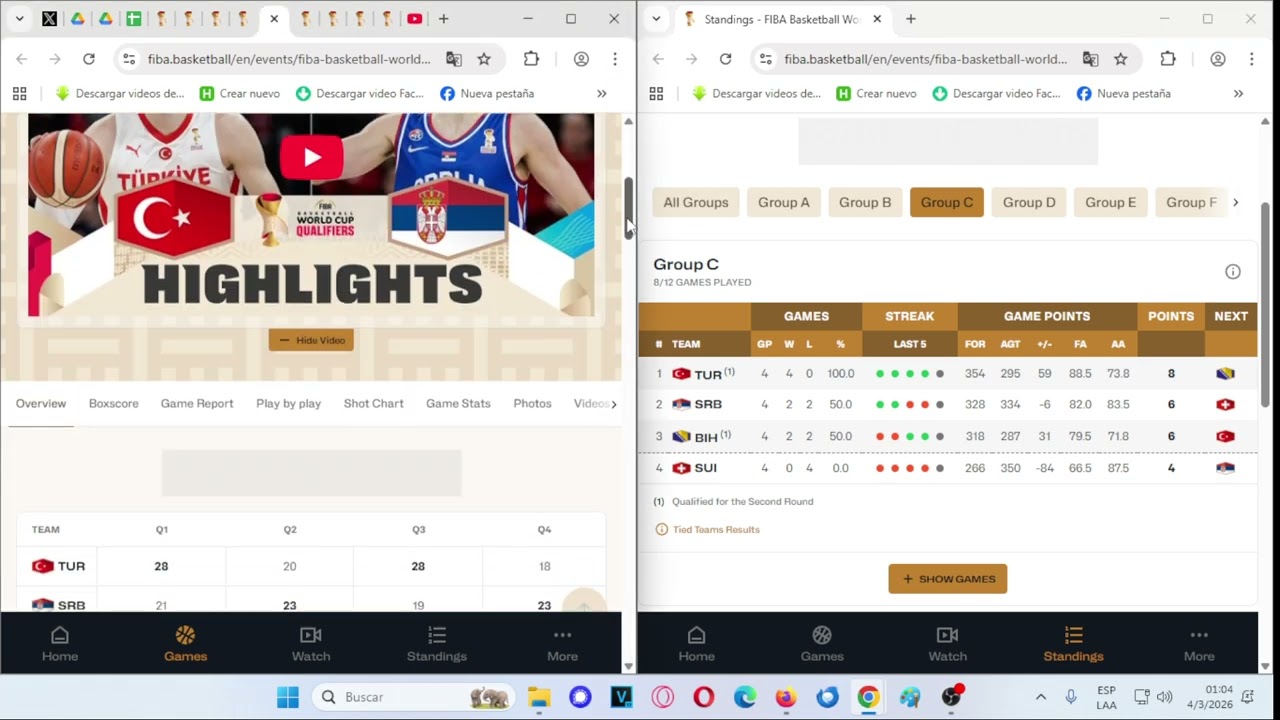This screenshot has height=720, width=1280.
Task: Open new tab in right window
Action: [x=911, y=19]
